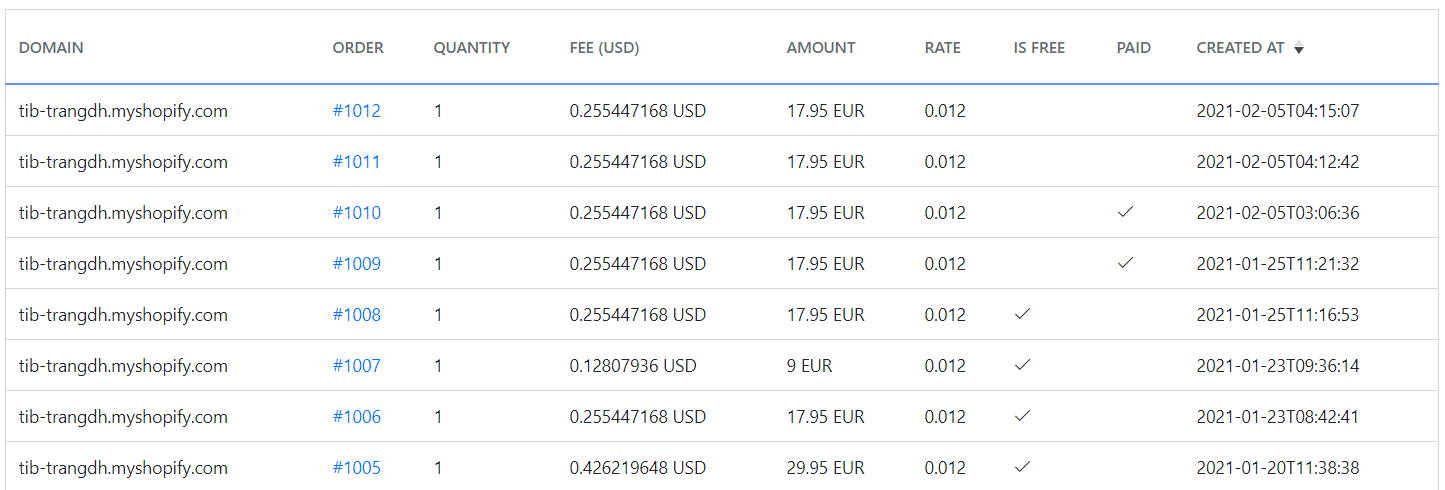Click the Is Free checkmark for order #1005
1445x490 pixels.
(1022, 467)
